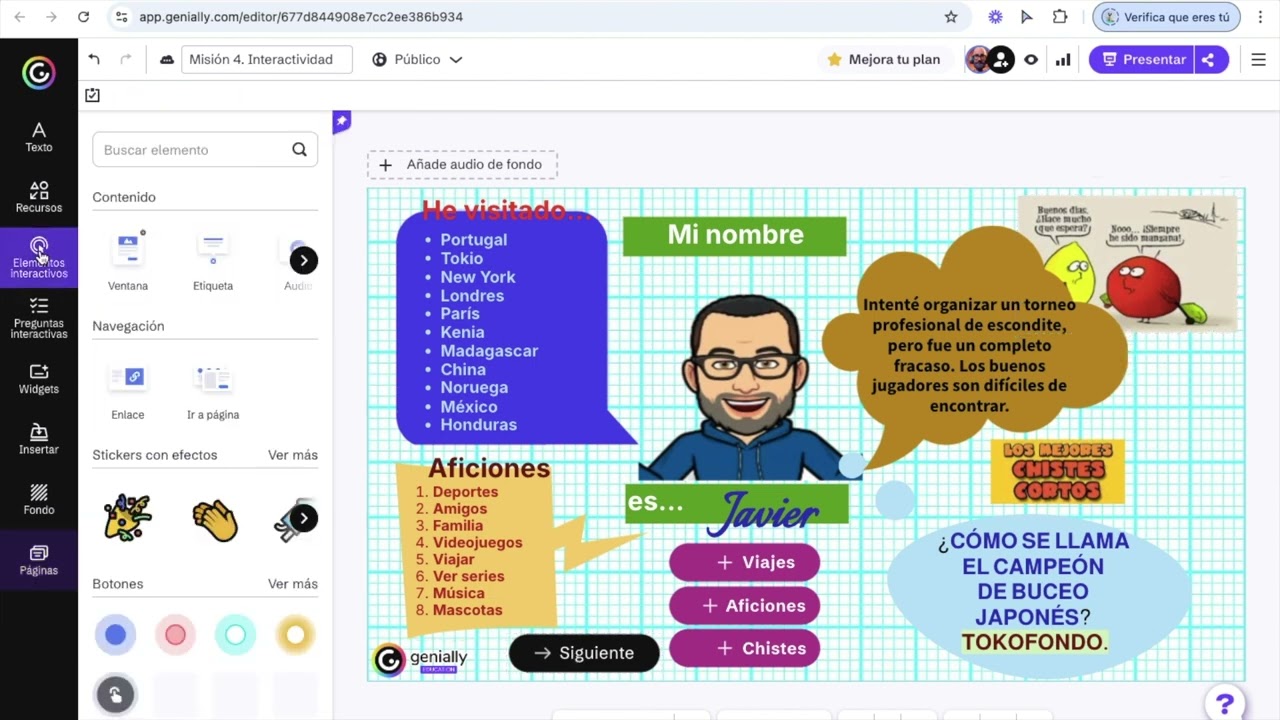Click the touch hand button element
Image resolution: width=1280 pixels, height=720 pixels.
pos(115,695)
